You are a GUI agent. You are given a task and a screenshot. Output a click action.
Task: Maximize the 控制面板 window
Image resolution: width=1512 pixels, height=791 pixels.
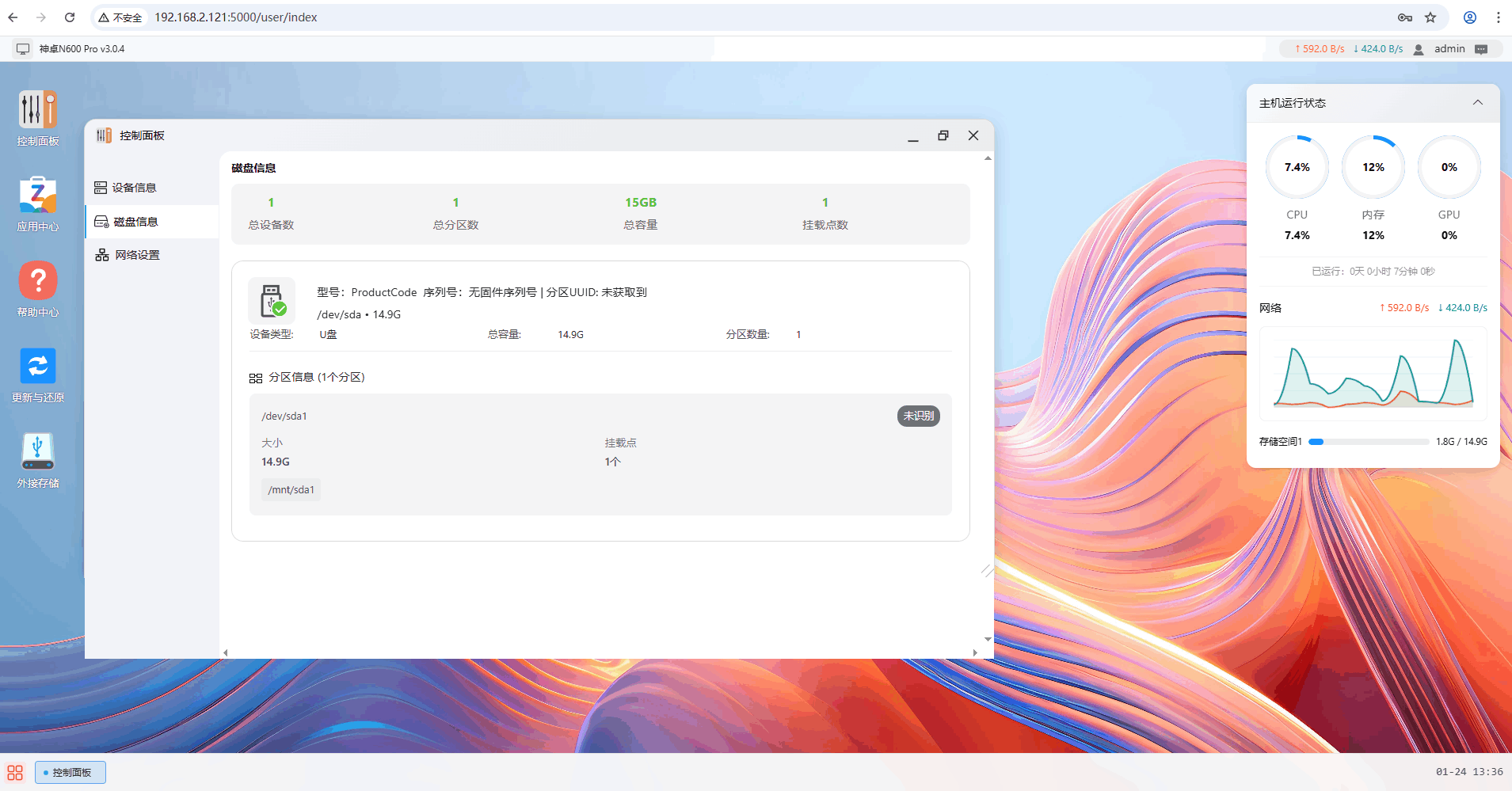[943, 135]
